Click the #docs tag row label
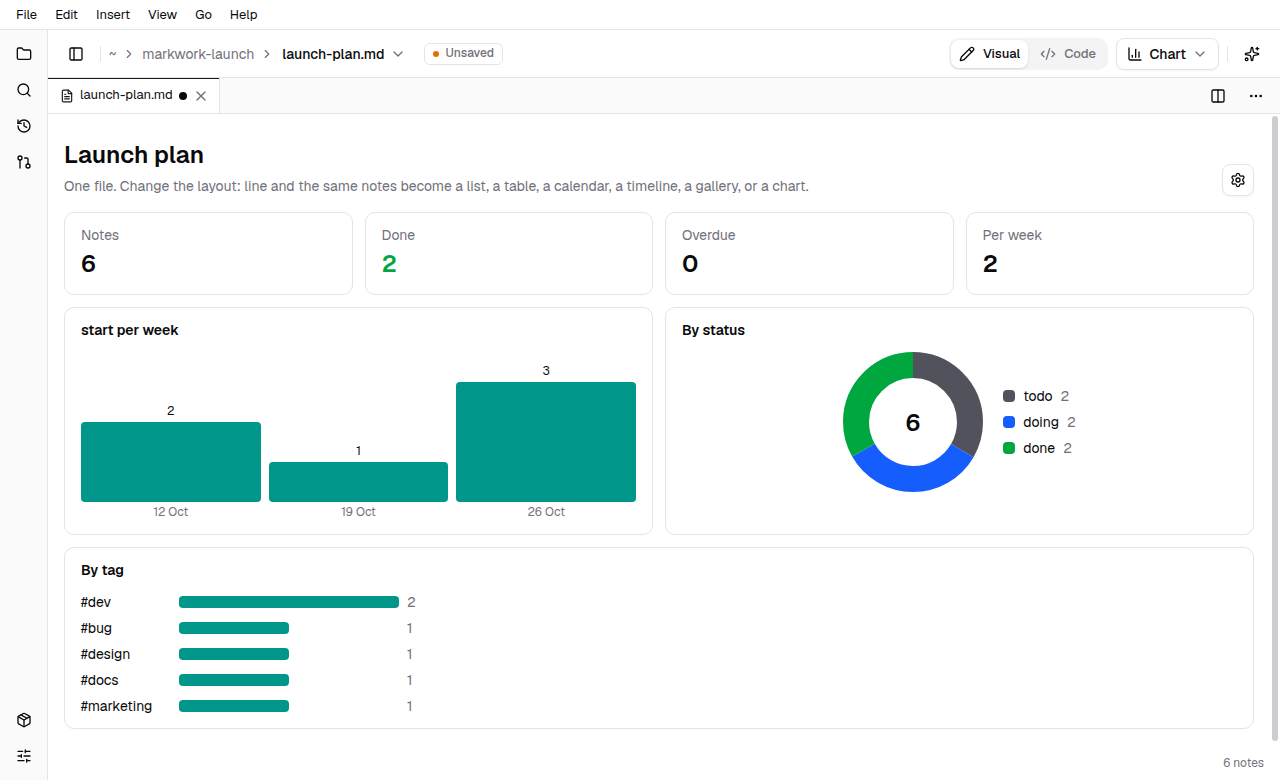The height and width of the screenshot is (780, 1280). [x=100, y=680]
